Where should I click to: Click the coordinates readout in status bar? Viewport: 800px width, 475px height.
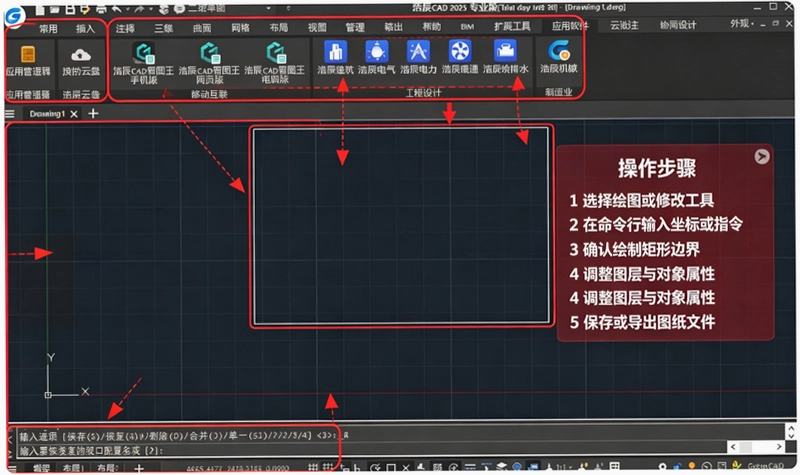pos(238,468)
